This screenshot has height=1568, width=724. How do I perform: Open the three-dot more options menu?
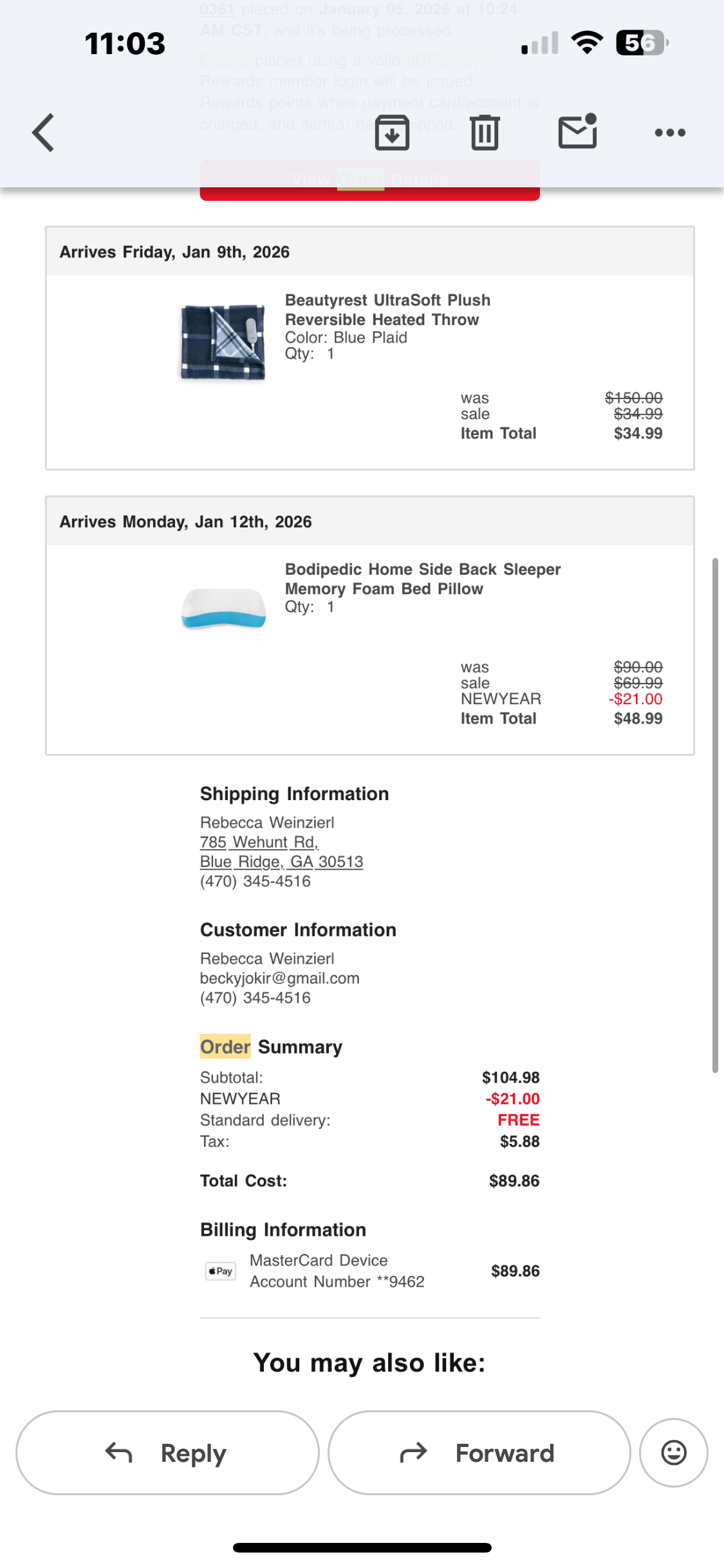pos(670,133)
